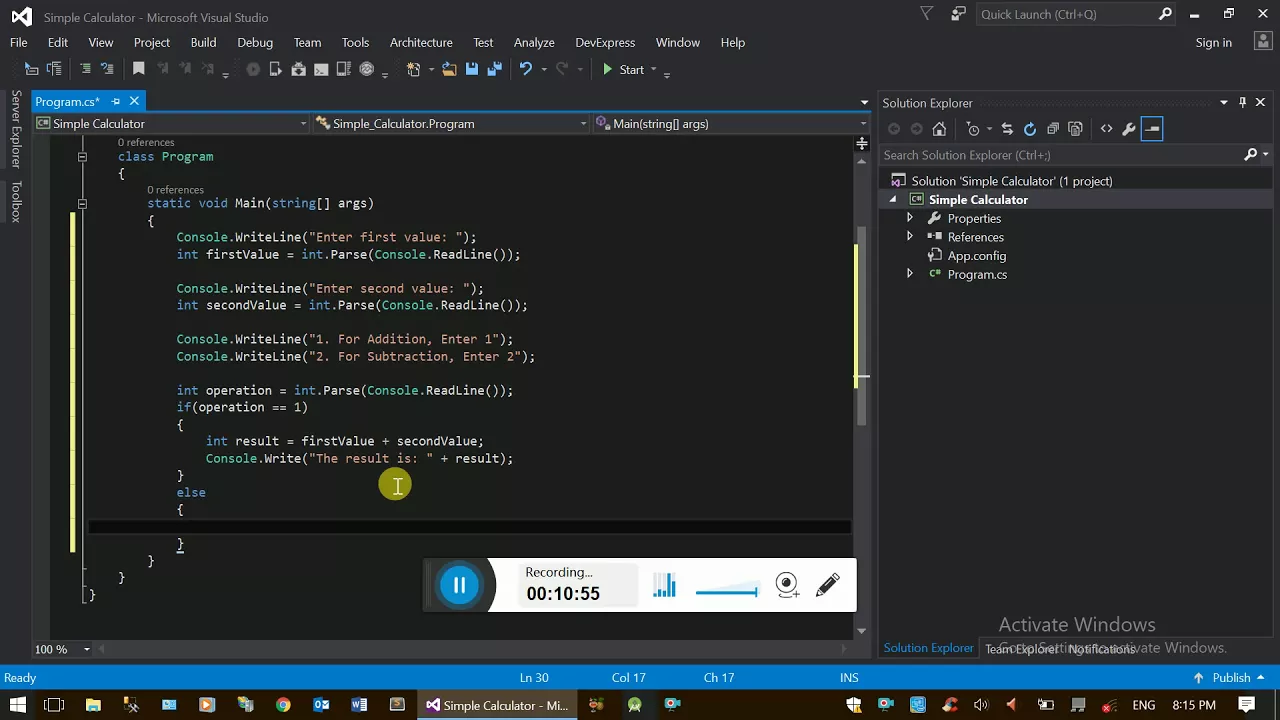Open Google Chrome from the taskbar
The image size is (1280, 720).
point(283,705)
